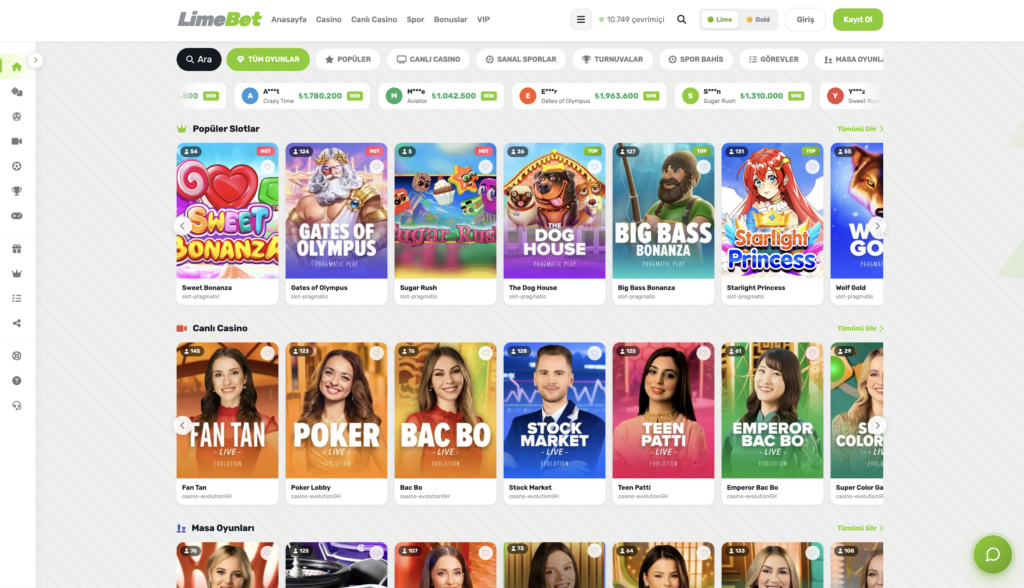Favorite Gates of Olympus with its heart icon

pos(376,167)
